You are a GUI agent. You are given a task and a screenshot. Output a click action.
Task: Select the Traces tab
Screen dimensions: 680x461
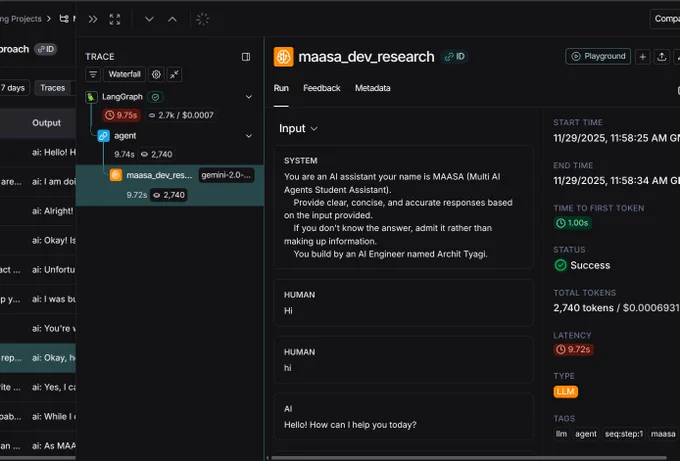click(x=52, y=88)
